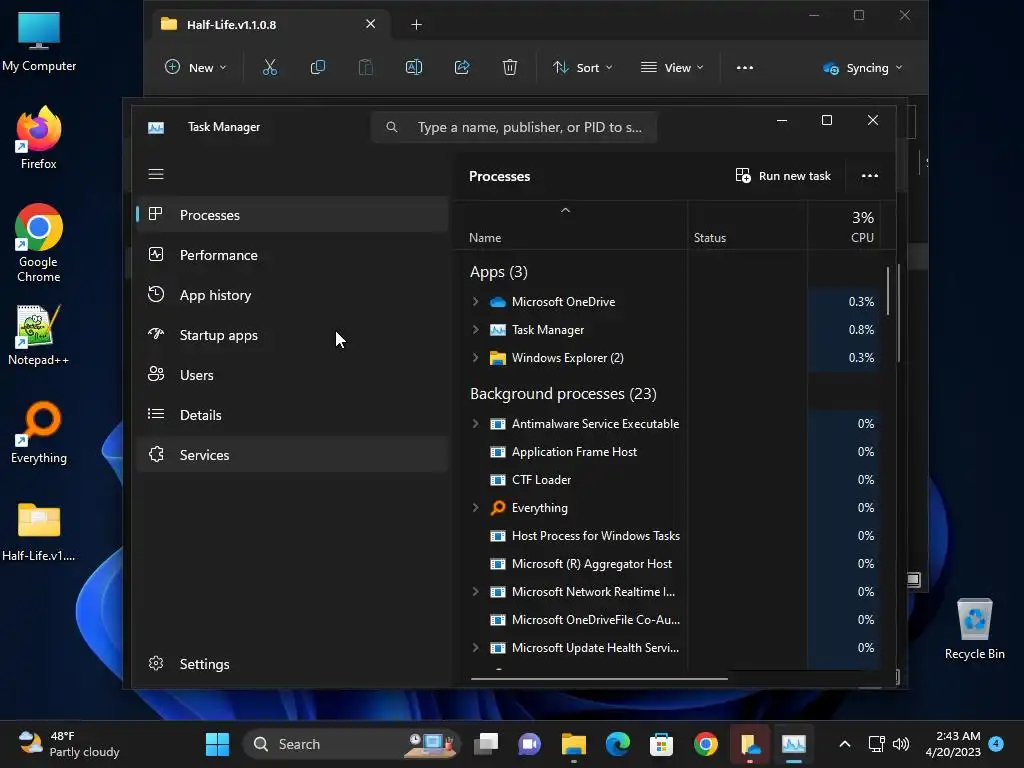The image size is (1024, 768).
Task: Expand Antimalware Service Executable row
Action: pos(475,424)
